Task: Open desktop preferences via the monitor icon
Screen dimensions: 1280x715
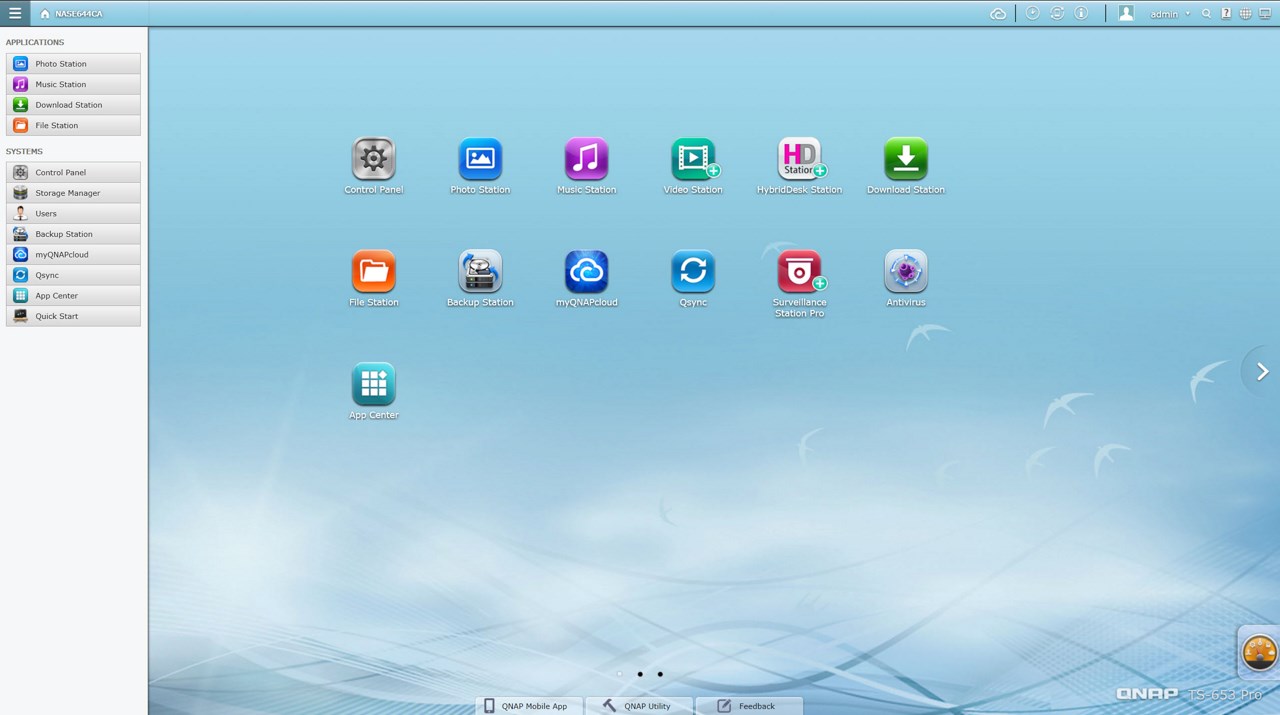Action: pos(1265,14)
